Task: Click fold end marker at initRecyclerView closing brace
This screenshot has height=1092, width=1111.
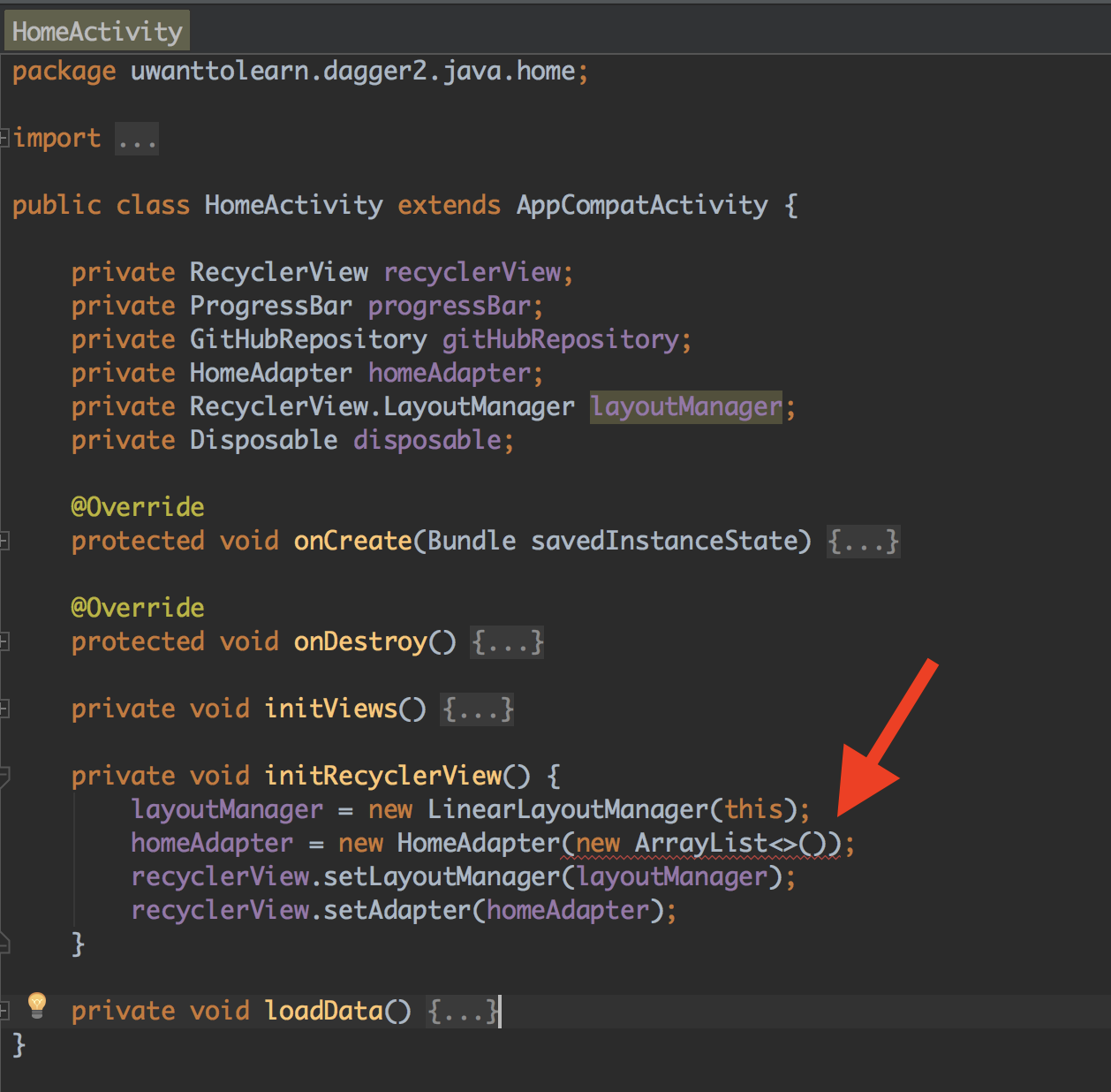Action: pyautogui.click(x=4, y=944)
